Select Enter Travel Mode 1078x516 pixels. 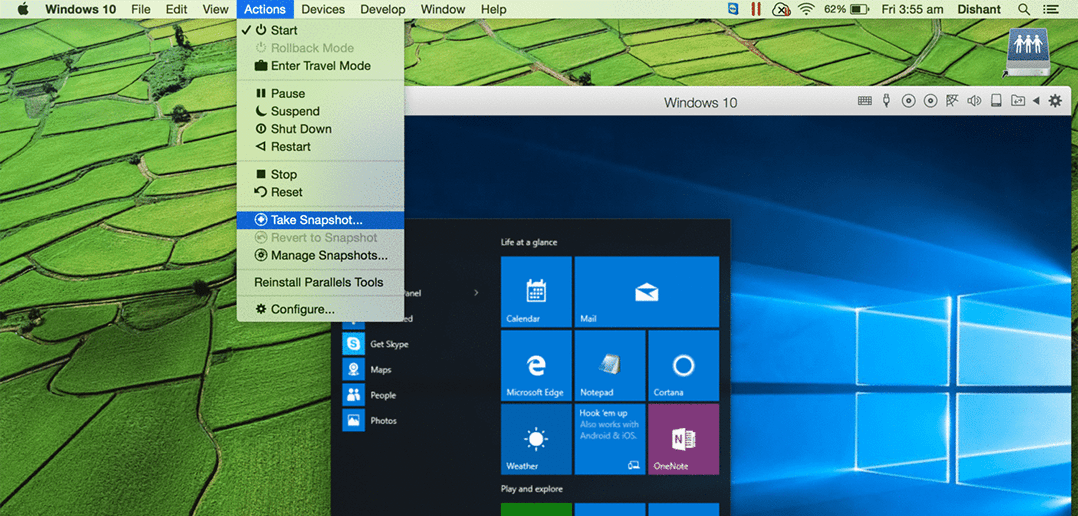click(x=320, y=66)
